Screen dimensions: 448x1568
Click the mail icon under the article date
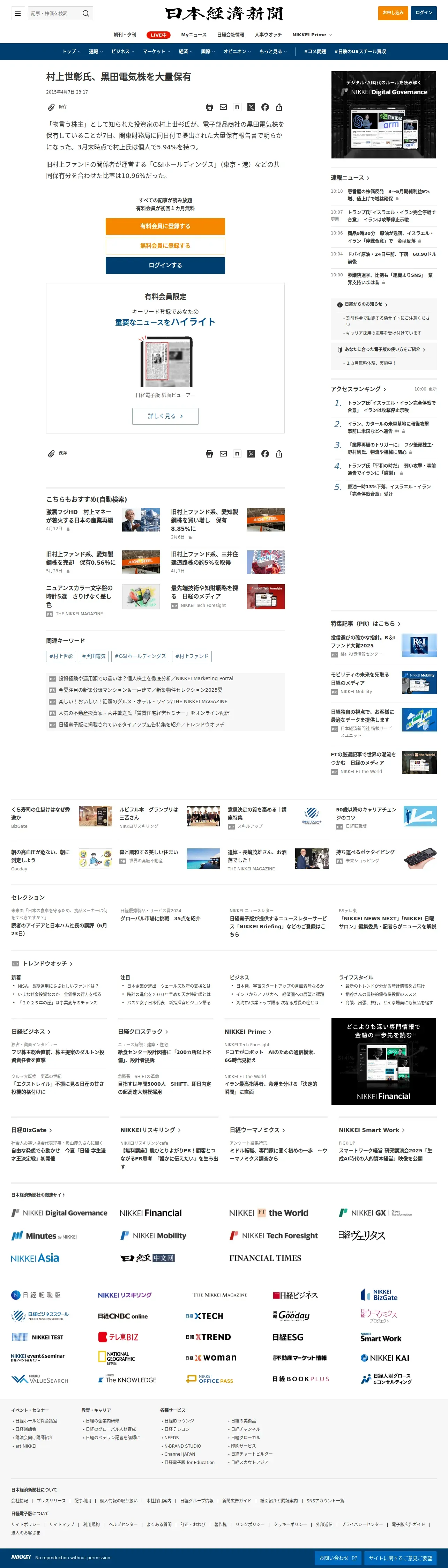tap(223, 107)
